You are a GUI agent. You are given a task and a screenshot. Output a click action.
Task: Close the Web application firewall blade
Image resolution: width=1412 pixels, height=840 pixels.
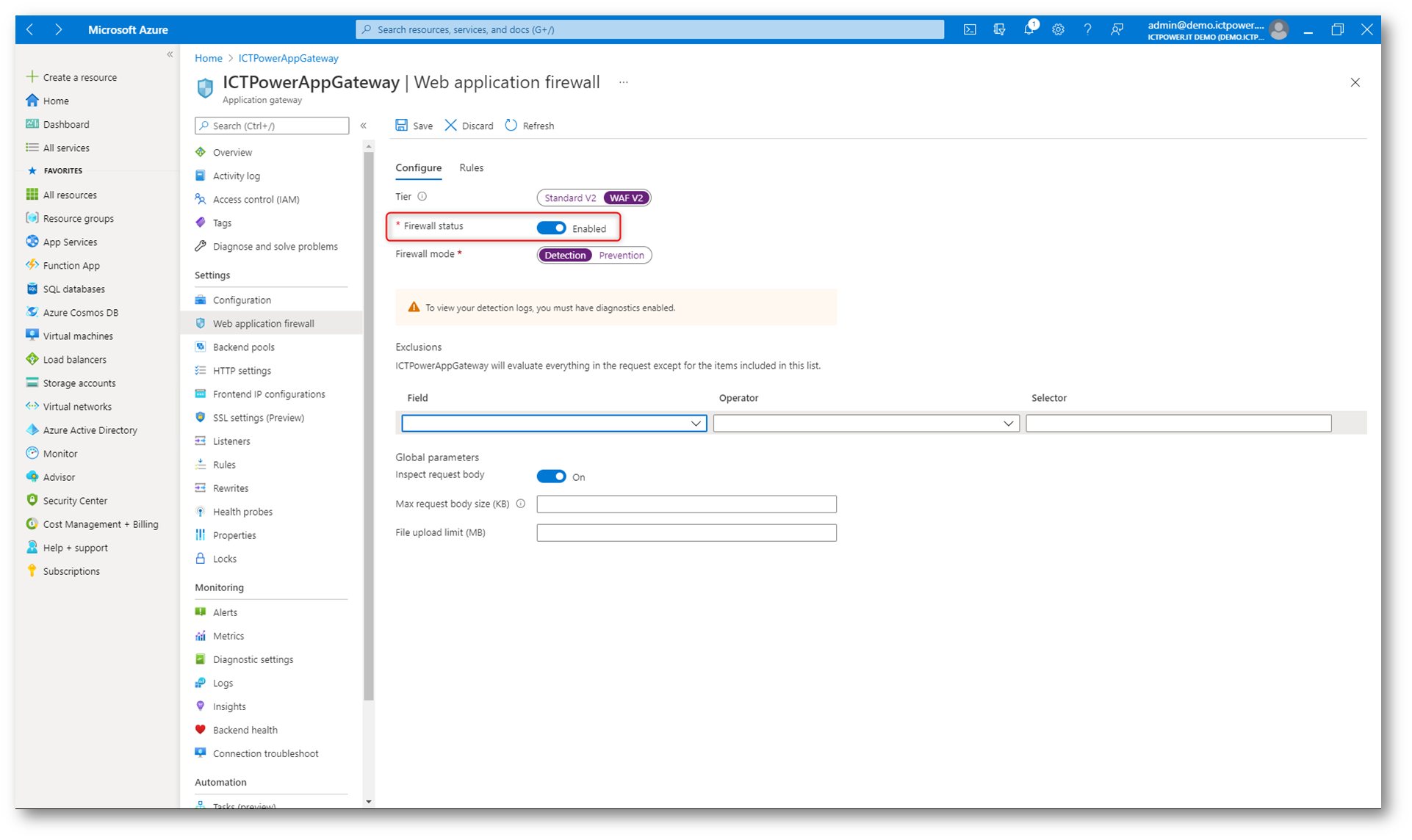1355,82
